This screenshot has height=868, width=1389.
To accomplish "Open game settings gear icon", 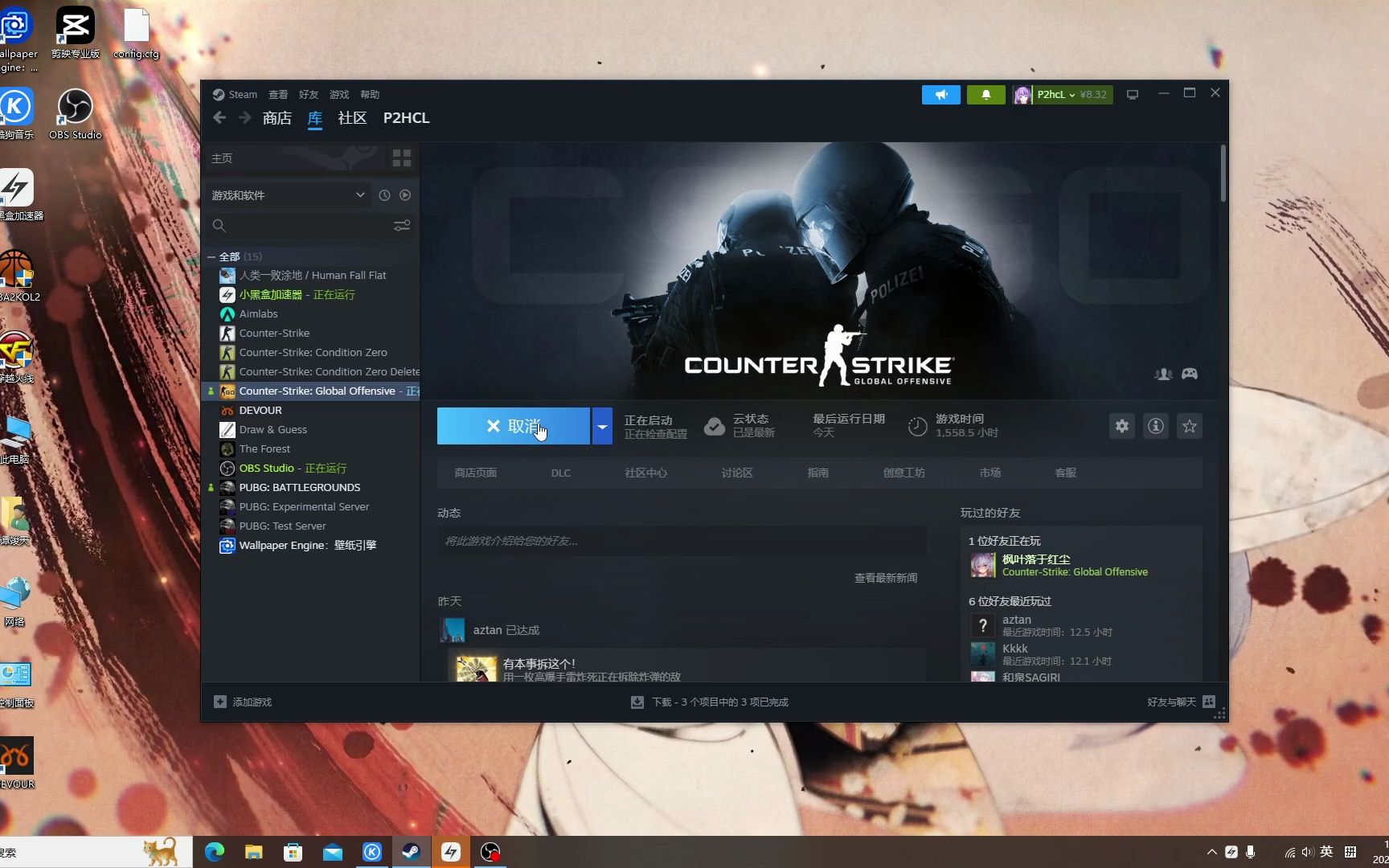I will (x=1122, y=426).
